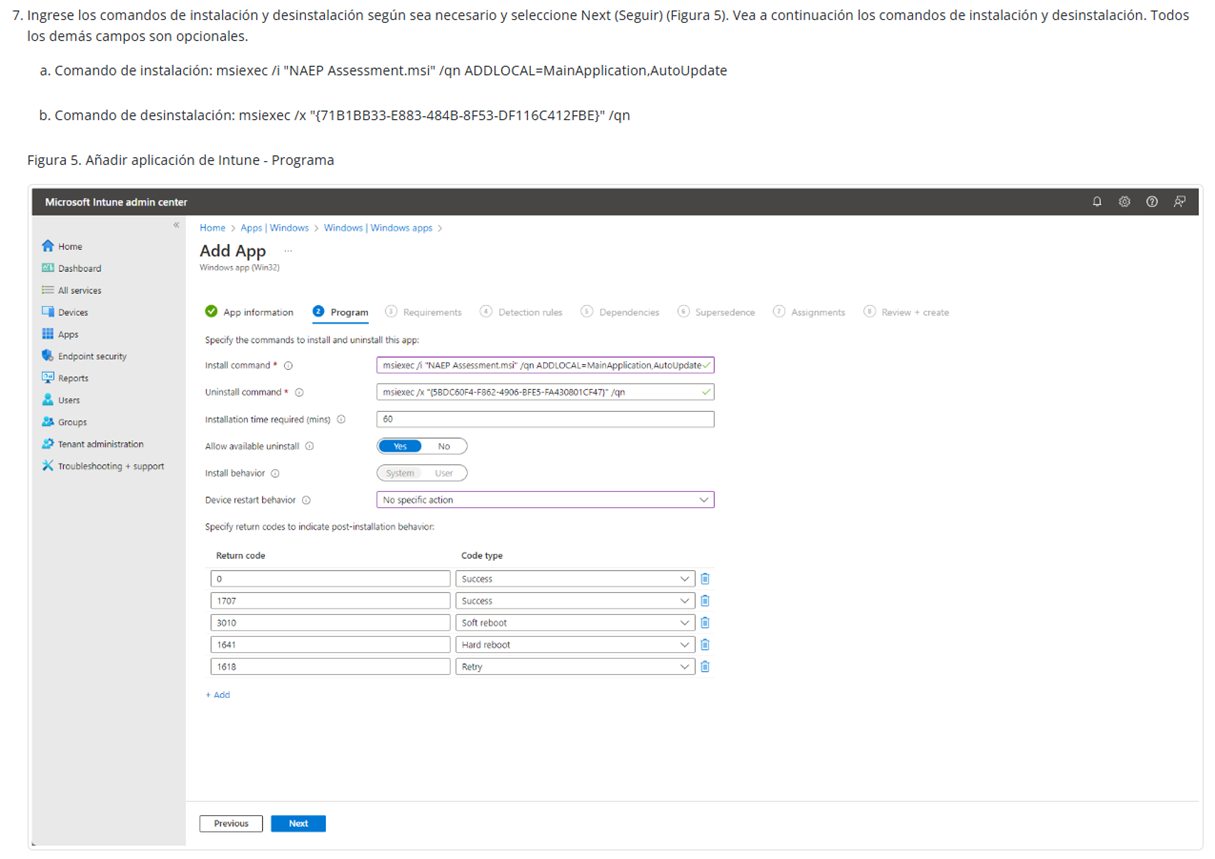Delete the 3010 return code row
This screenshot has height=859, width=1215.
(705, 623)
